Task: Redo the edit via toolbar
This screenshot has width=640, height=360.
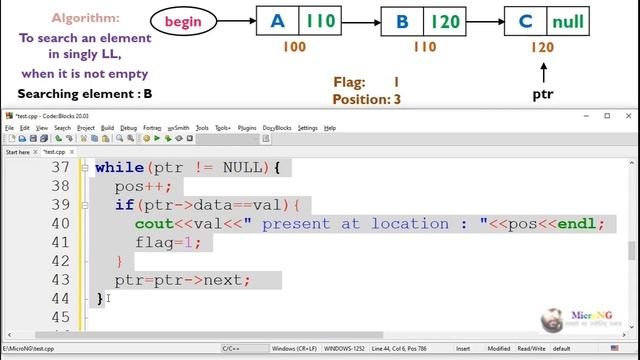Action: 69,139
